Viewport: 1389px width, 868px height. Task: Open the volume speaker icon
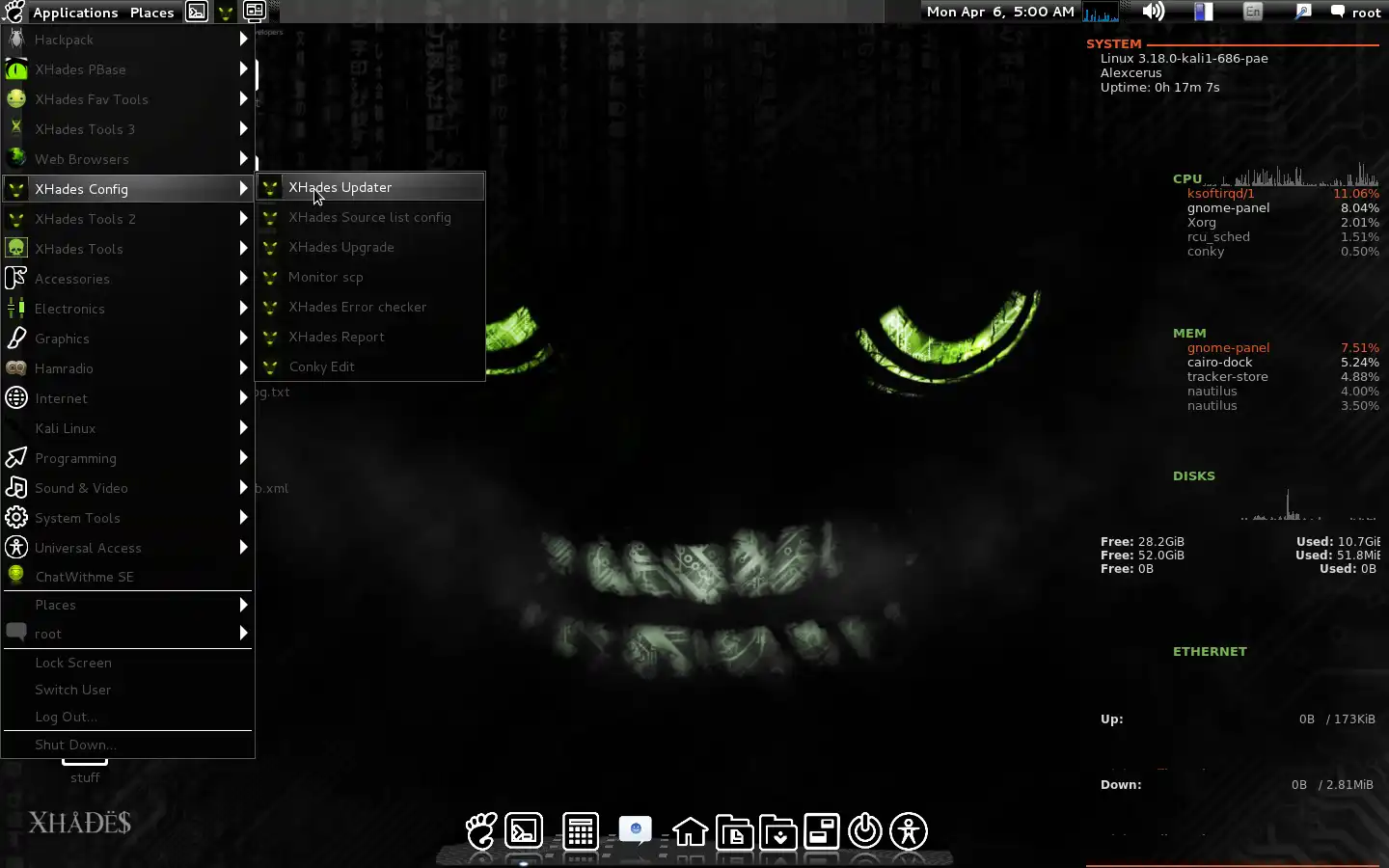point(1154,12)
